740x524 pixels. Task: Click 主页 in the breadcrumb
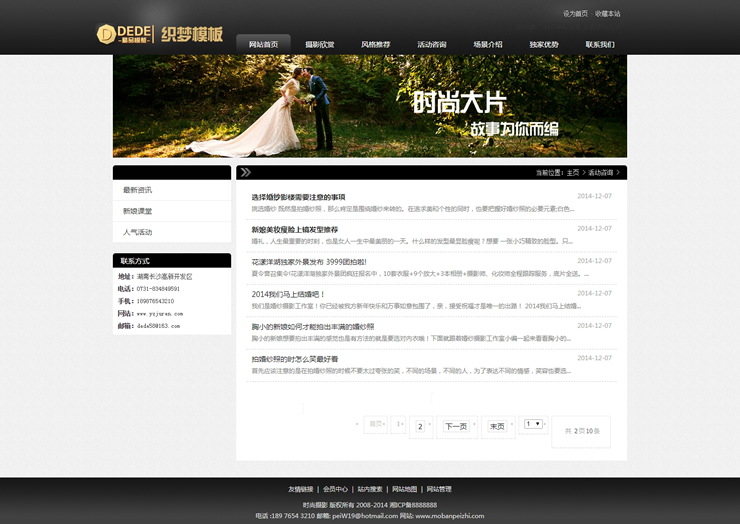[573, 173]
